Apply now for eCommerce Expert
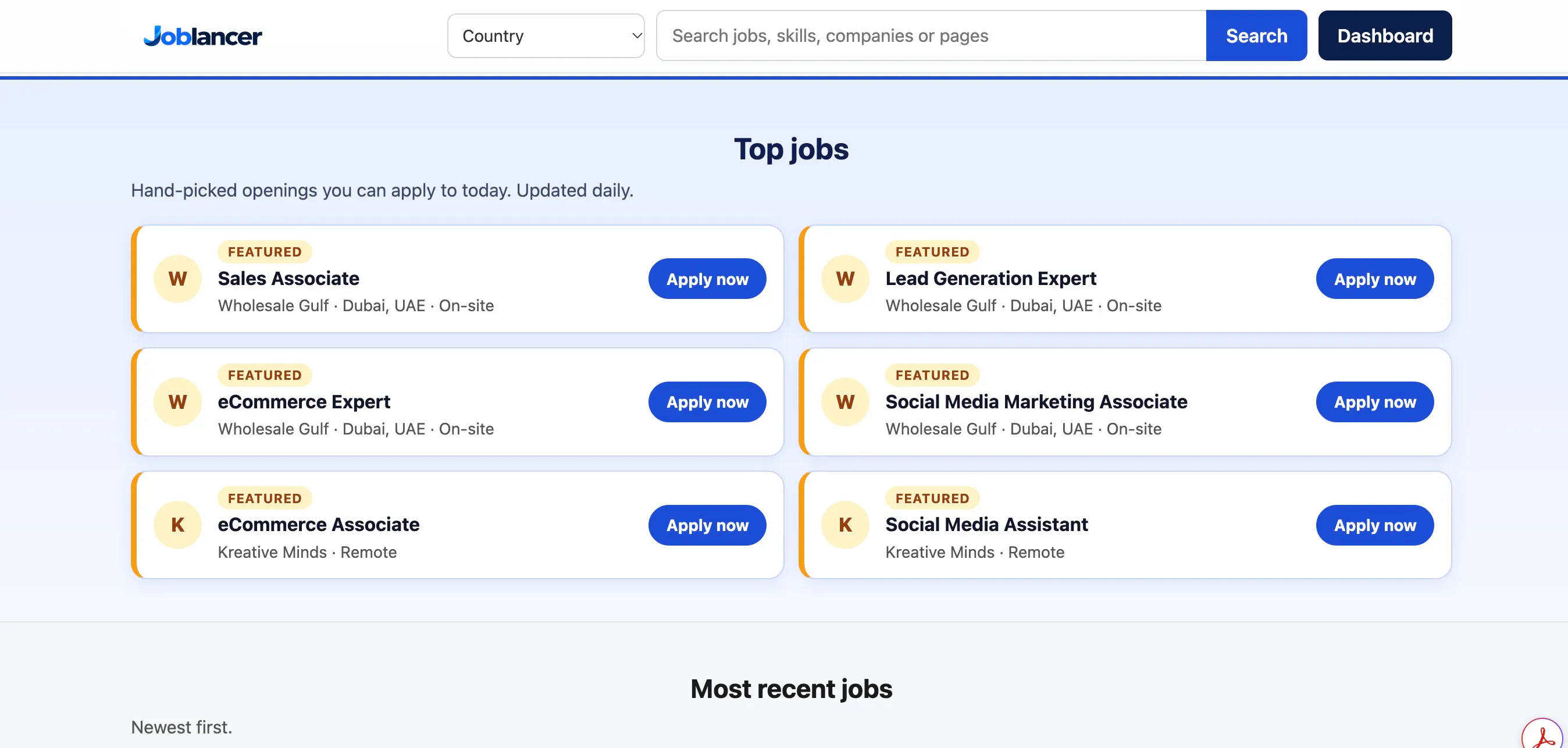The width and height of the screenshot is (1568, 748). [707, 403]
